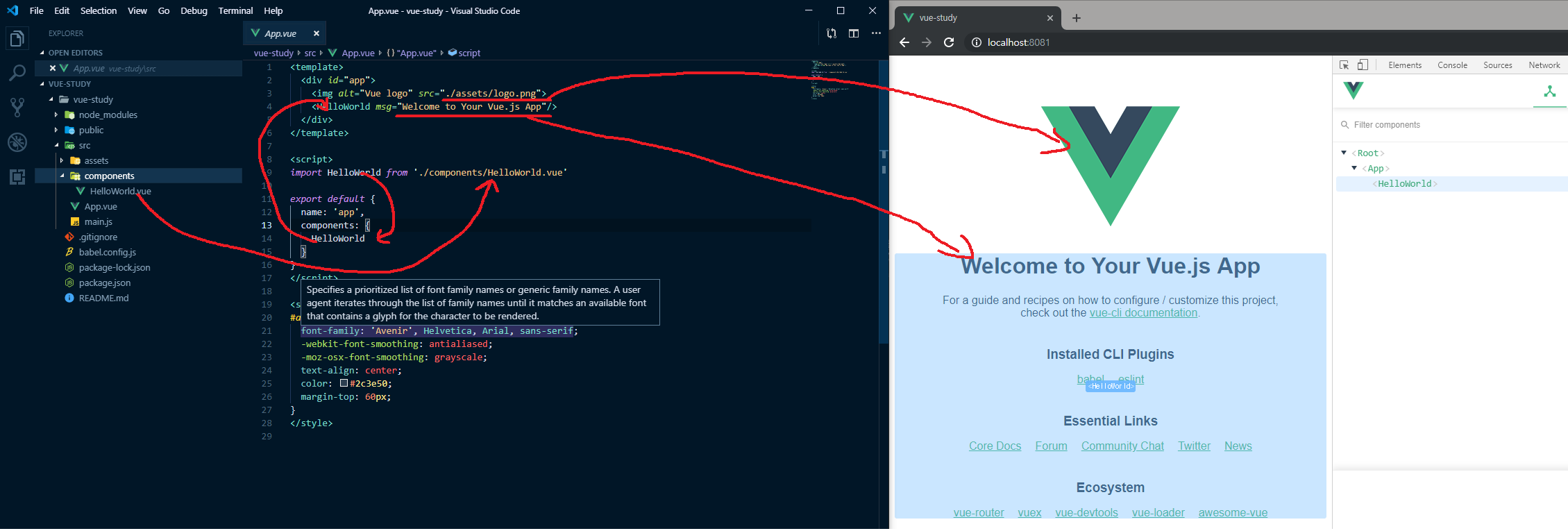Image resolution: width=1568 pixels, height=531 pixels.
Task: Toggle DevTools device toolbar icon
Action: coord(1363,65)
